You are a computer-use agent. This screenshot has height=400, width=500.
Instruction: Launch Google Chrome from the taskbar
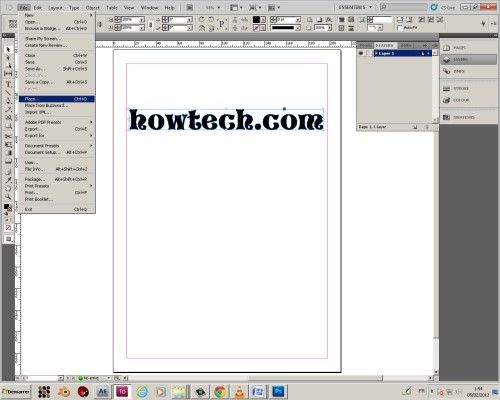[x=220, y=391]
